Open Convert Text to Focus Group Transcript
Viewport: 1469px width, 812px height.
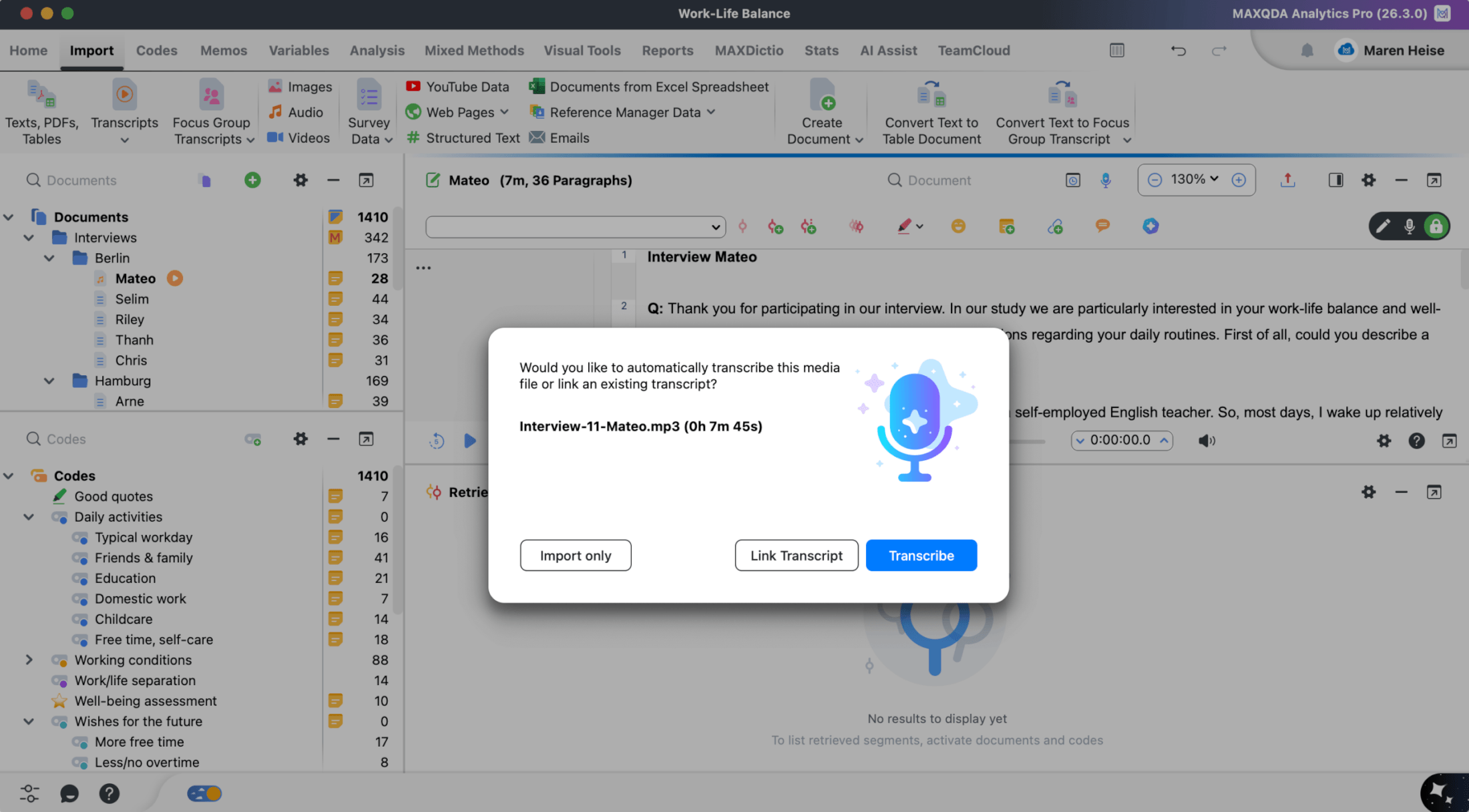1062,112
